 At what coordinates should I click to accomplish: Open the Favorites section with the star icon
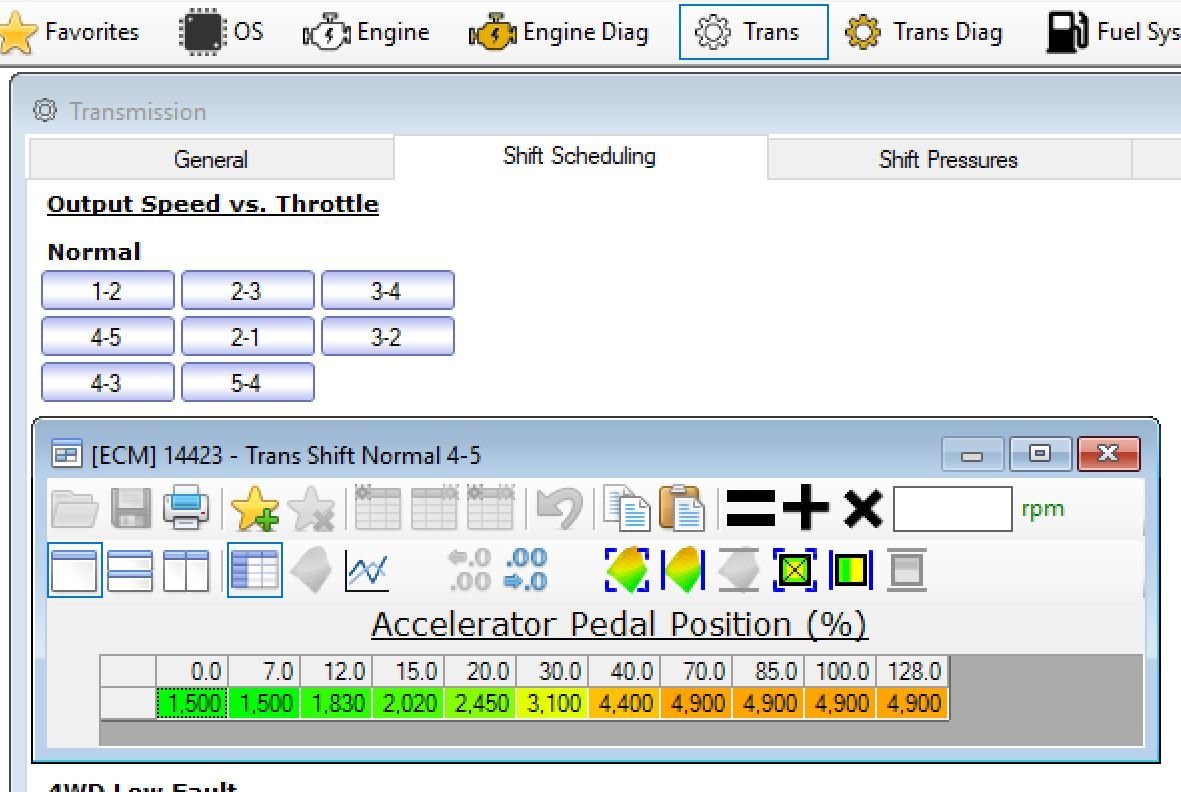(x=70, y=32)
